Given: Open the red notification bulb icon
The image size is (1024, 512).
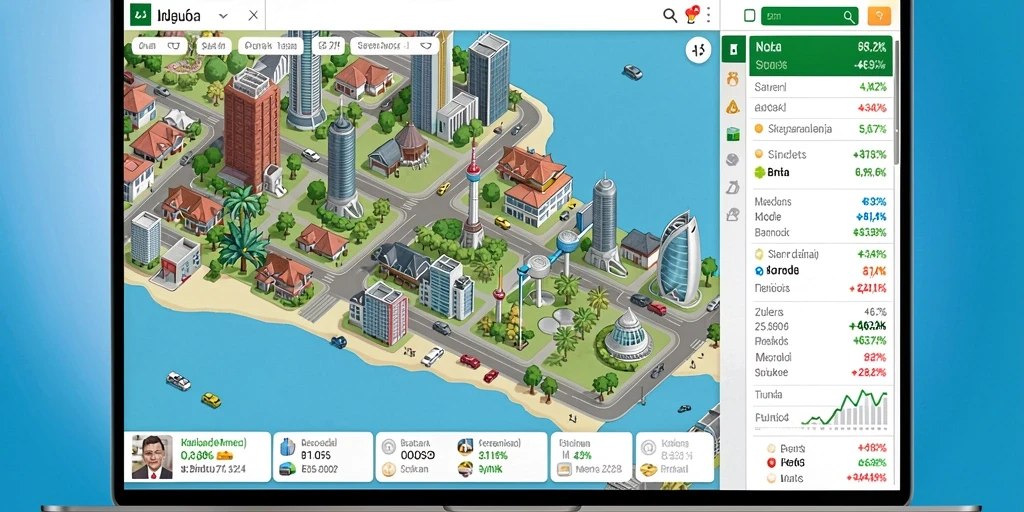Looking at the screenshot, I should (692, 15).
